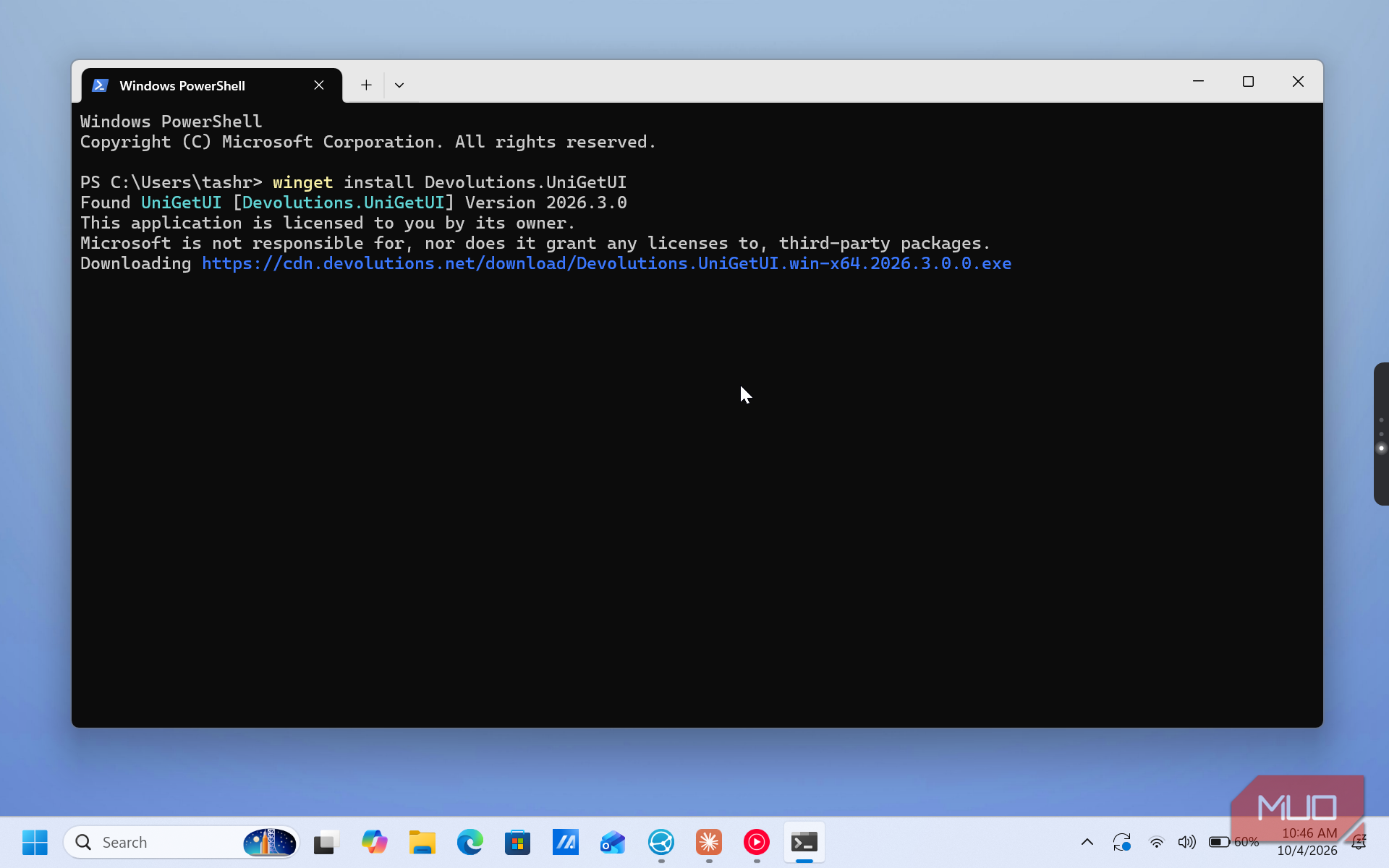Screen dimensions: 1389x868
Task: Click the taskbar Search box
Action: [x=182, y=842]
